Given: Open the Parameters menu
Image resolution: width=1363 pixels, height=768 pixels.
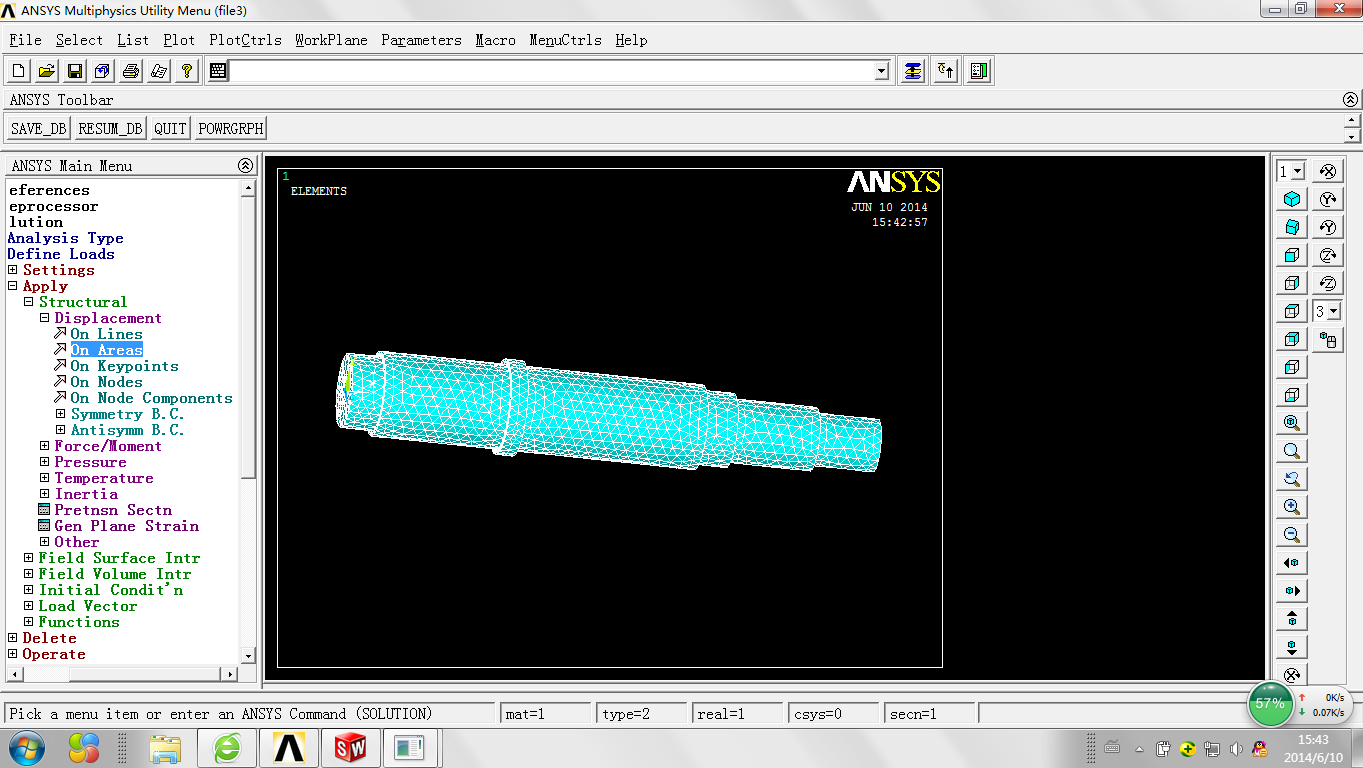Looking at the screenshot, I should pos(421,40).
